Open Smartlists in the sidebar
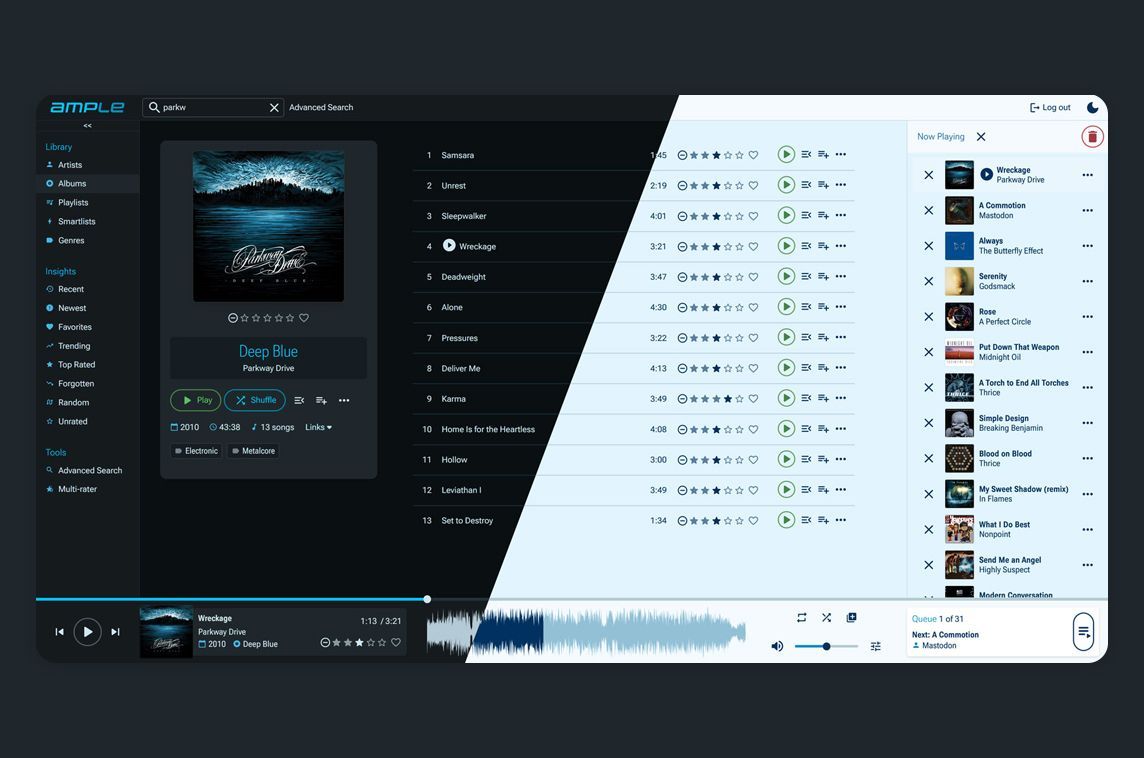1144x758 pixels. [x=77, y=222]
